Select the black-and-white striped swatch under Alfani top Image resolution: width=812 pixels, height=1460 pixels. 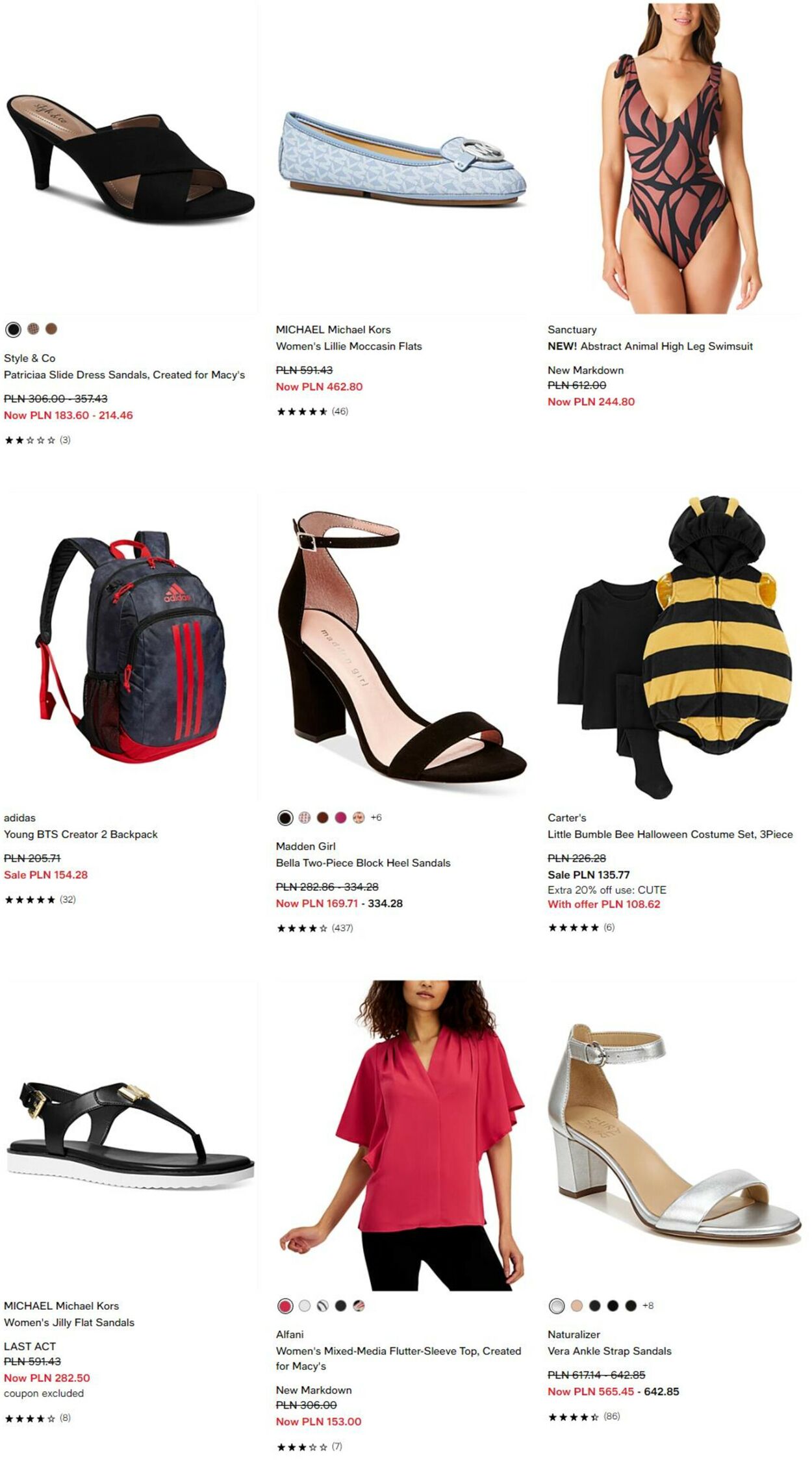[322, 1305]
